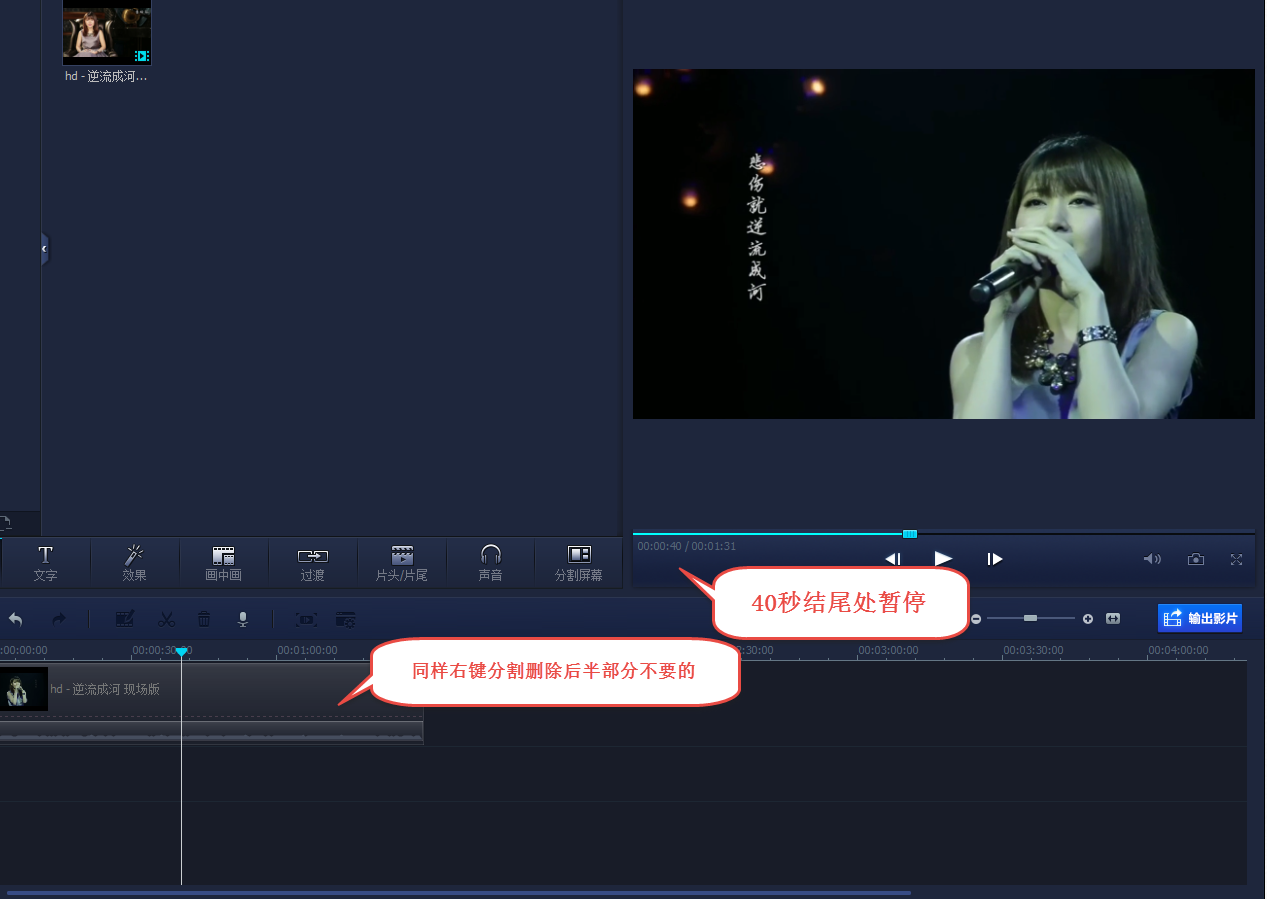Open the 声音 sound panel
The height and width of the screenshot is (899, 1267).
[490, 564]
